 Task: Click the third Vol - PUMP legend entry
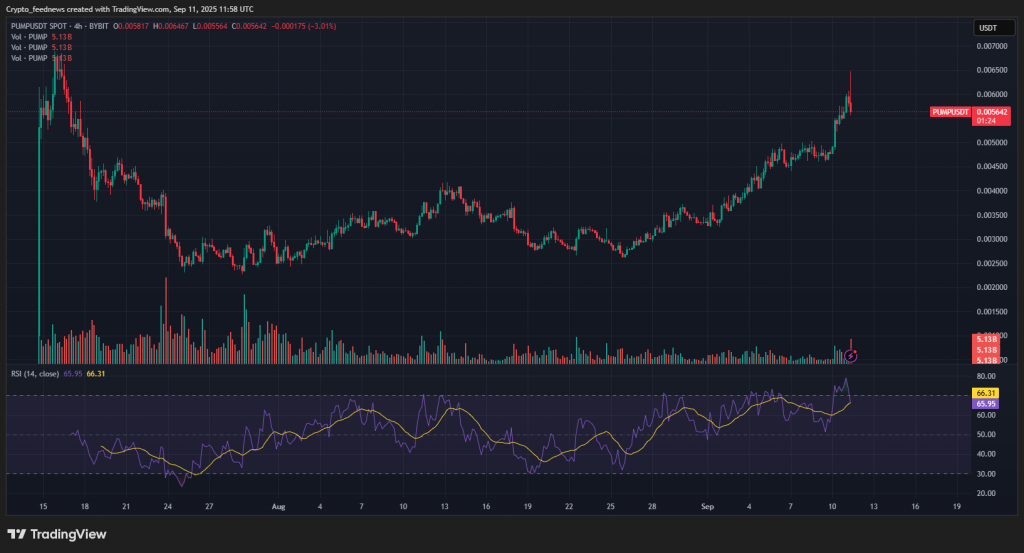31,59
